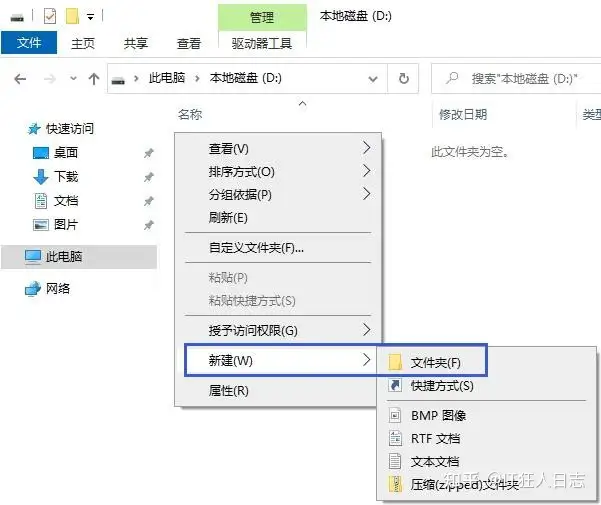Create a new 快捷方式(S) from submenu
The height and width of the screenshot is (505, 601).
[x=487, y=385]
